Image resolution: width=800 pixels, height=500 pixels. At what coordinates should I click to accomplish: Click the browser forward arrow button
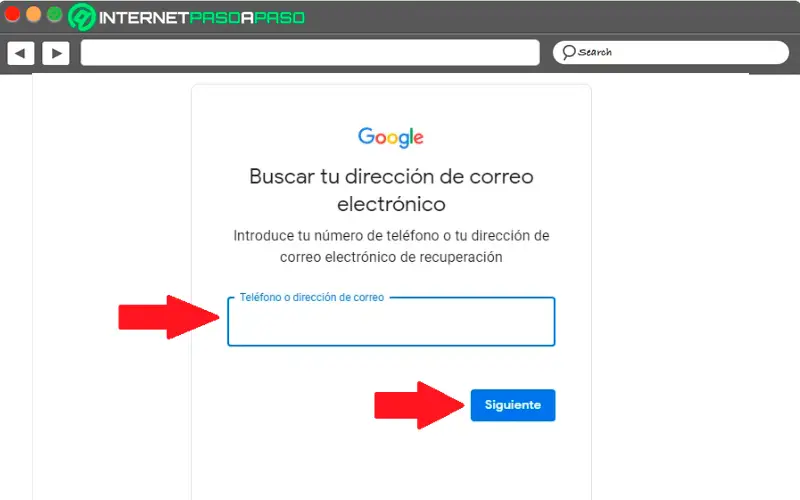pyautogui.click(x=56, y=53)
